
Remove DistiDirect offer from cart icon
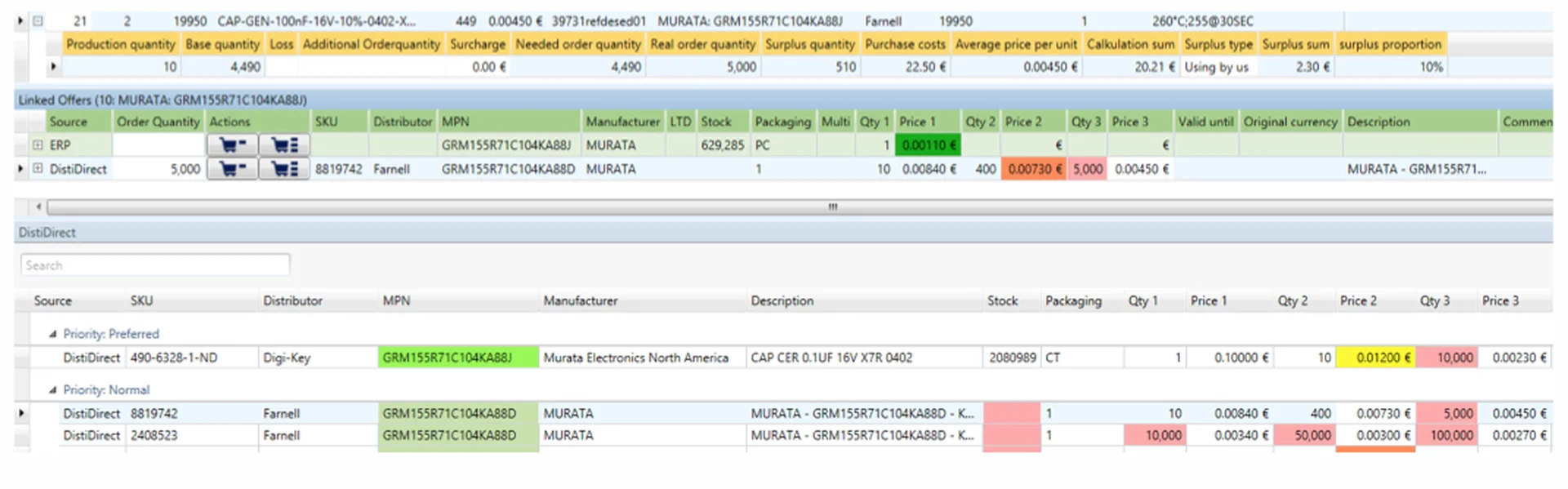233,169
